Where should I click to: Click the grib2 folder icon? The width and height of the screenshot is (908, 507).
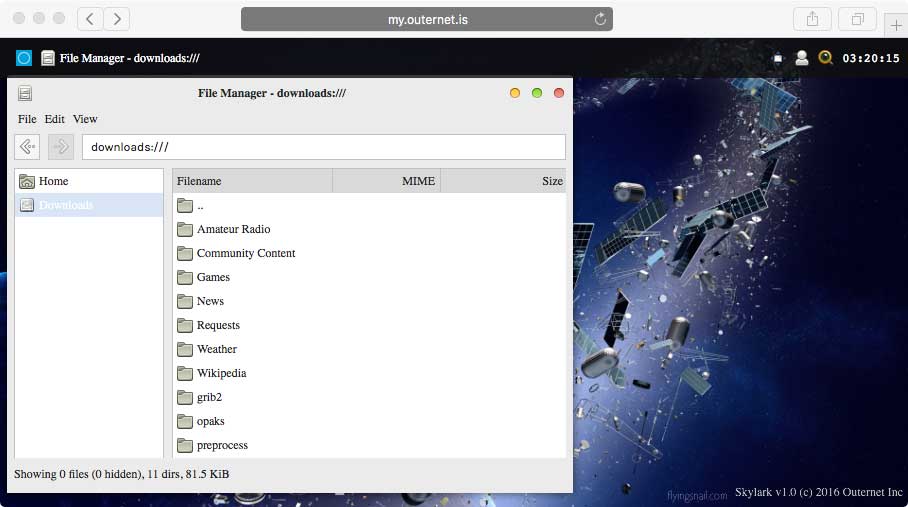[x=185, y=398]
